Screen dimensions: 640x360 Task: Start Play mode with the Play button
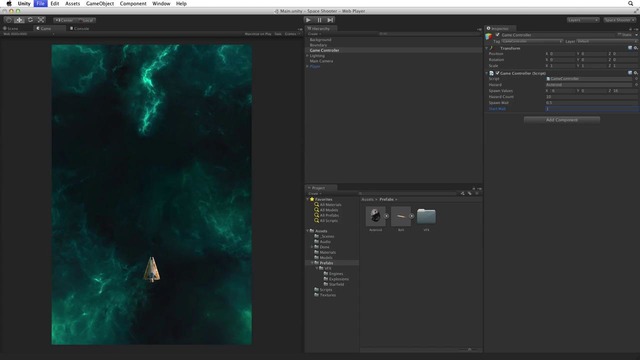click(x=309, y=20)
